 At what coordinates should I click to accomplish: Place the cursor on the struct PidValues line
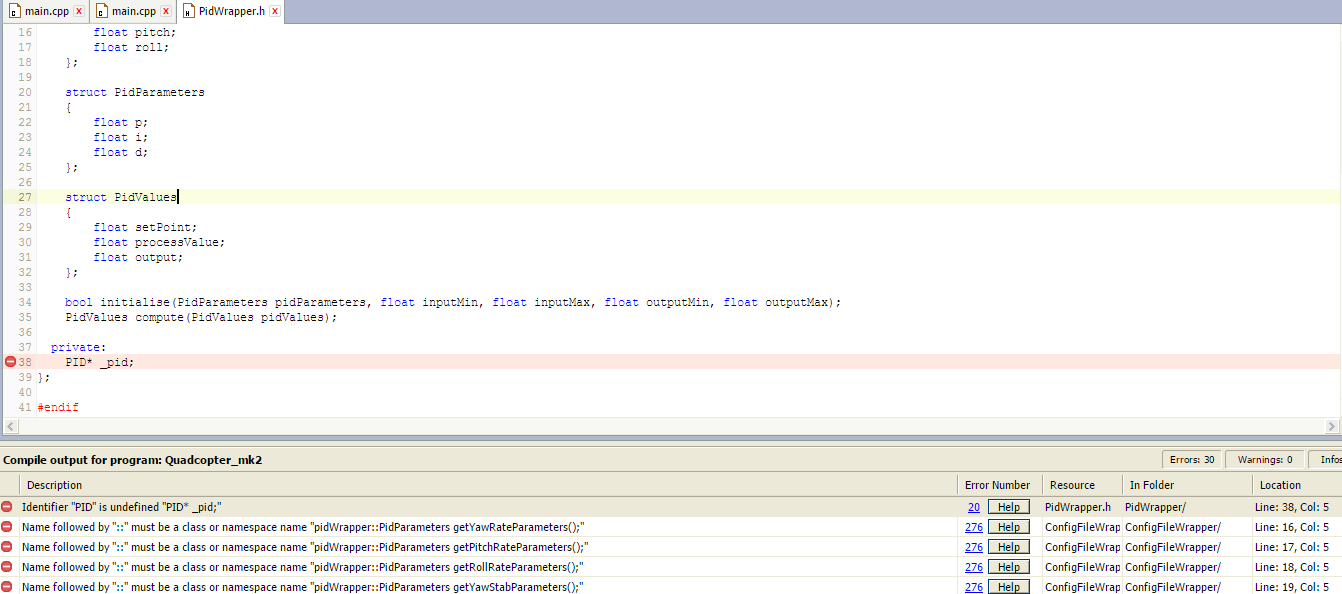point(120,197)
